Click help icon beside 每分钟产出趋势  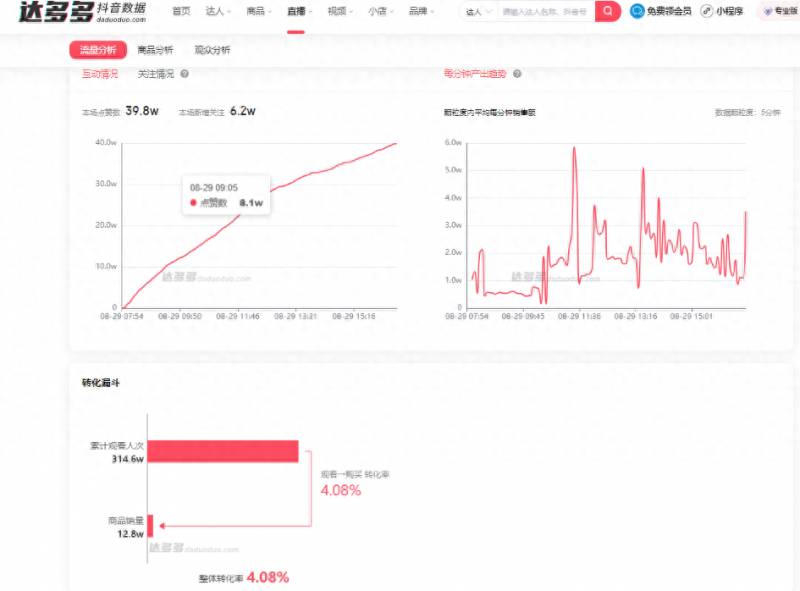point(517,73)
